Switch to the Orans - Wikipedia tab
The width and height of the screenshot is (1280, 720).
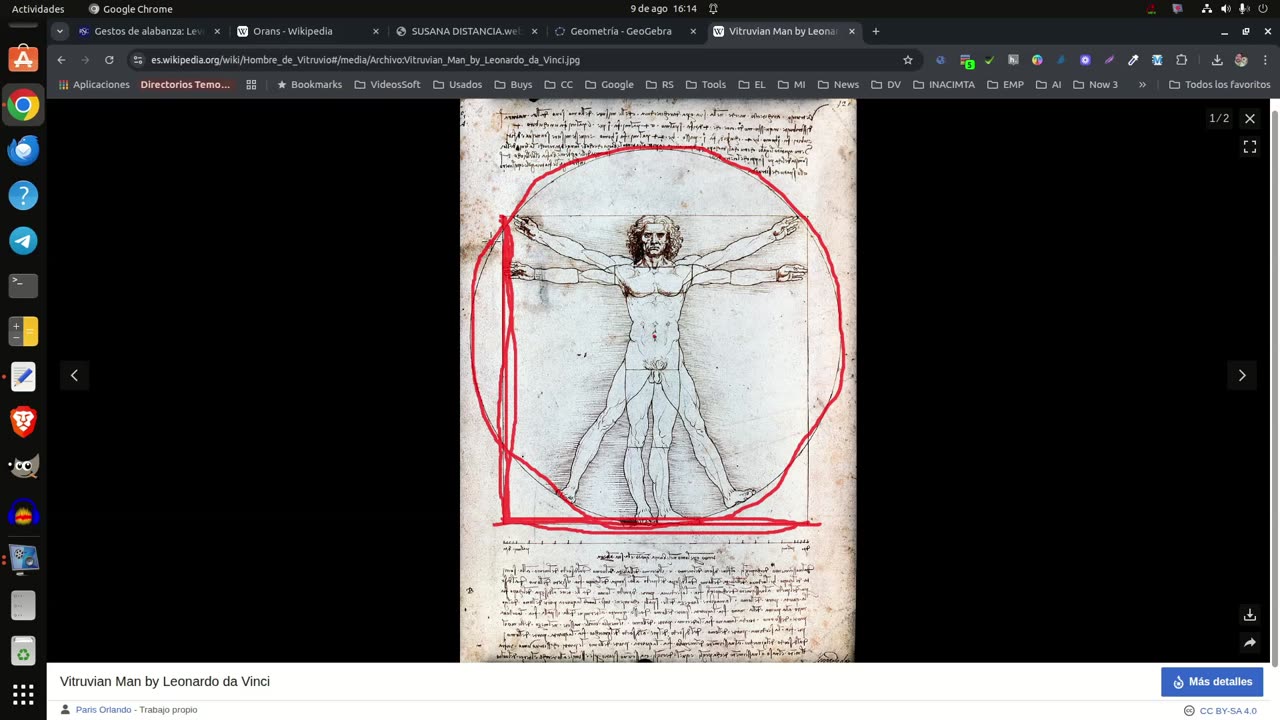pos(307,31)
